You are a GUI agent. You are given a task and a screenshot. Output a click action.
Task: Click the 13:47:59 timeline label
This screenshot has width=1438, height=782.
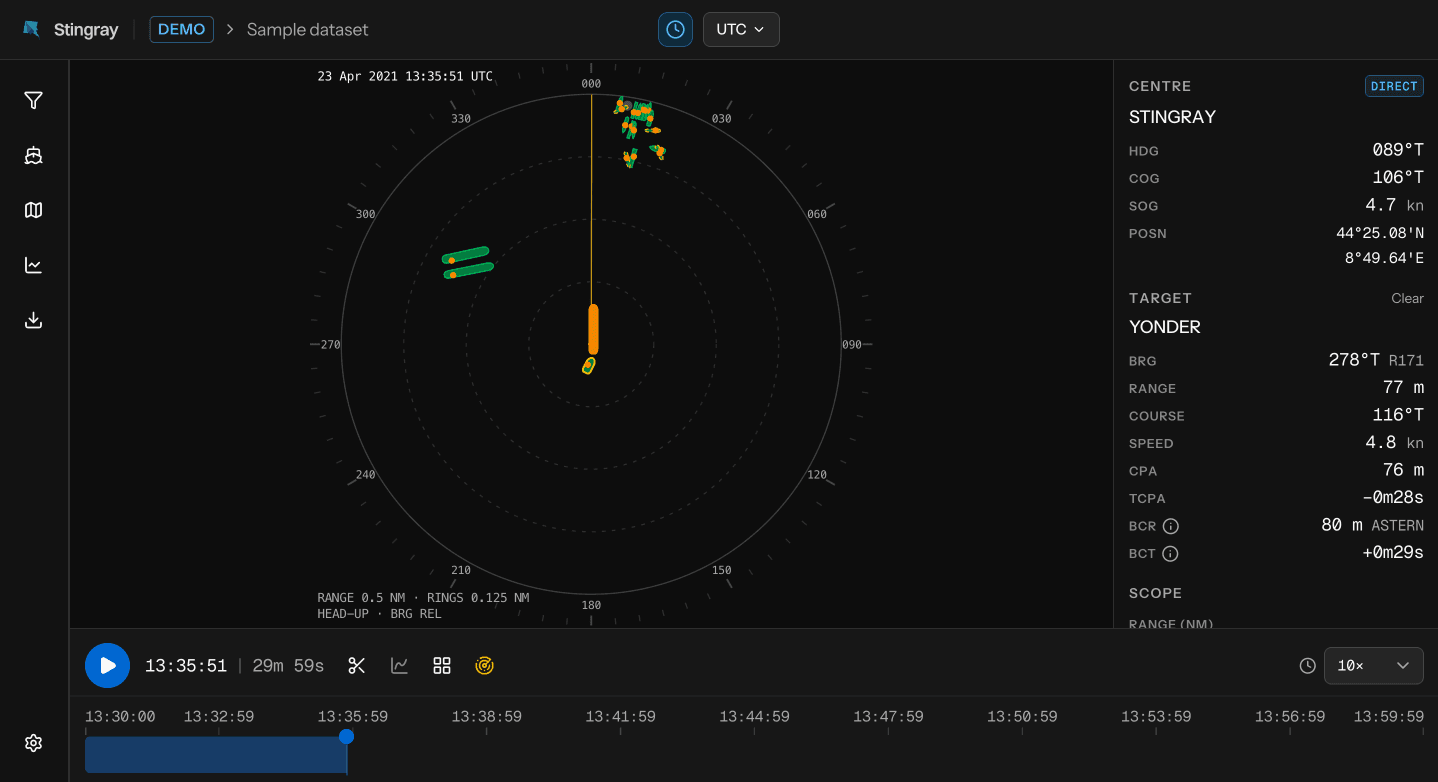(x=888, y=717)
